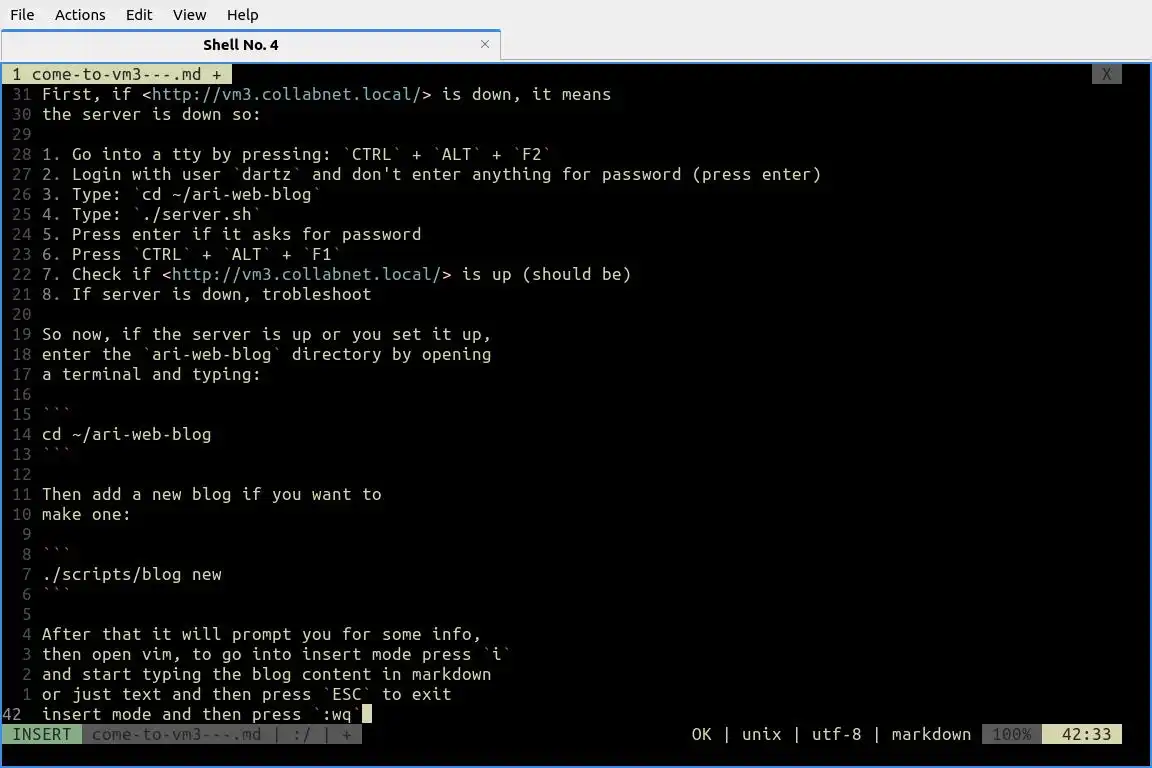Click the text 'cd ~/ari-web-blog' on line 14

pos(126,434)
